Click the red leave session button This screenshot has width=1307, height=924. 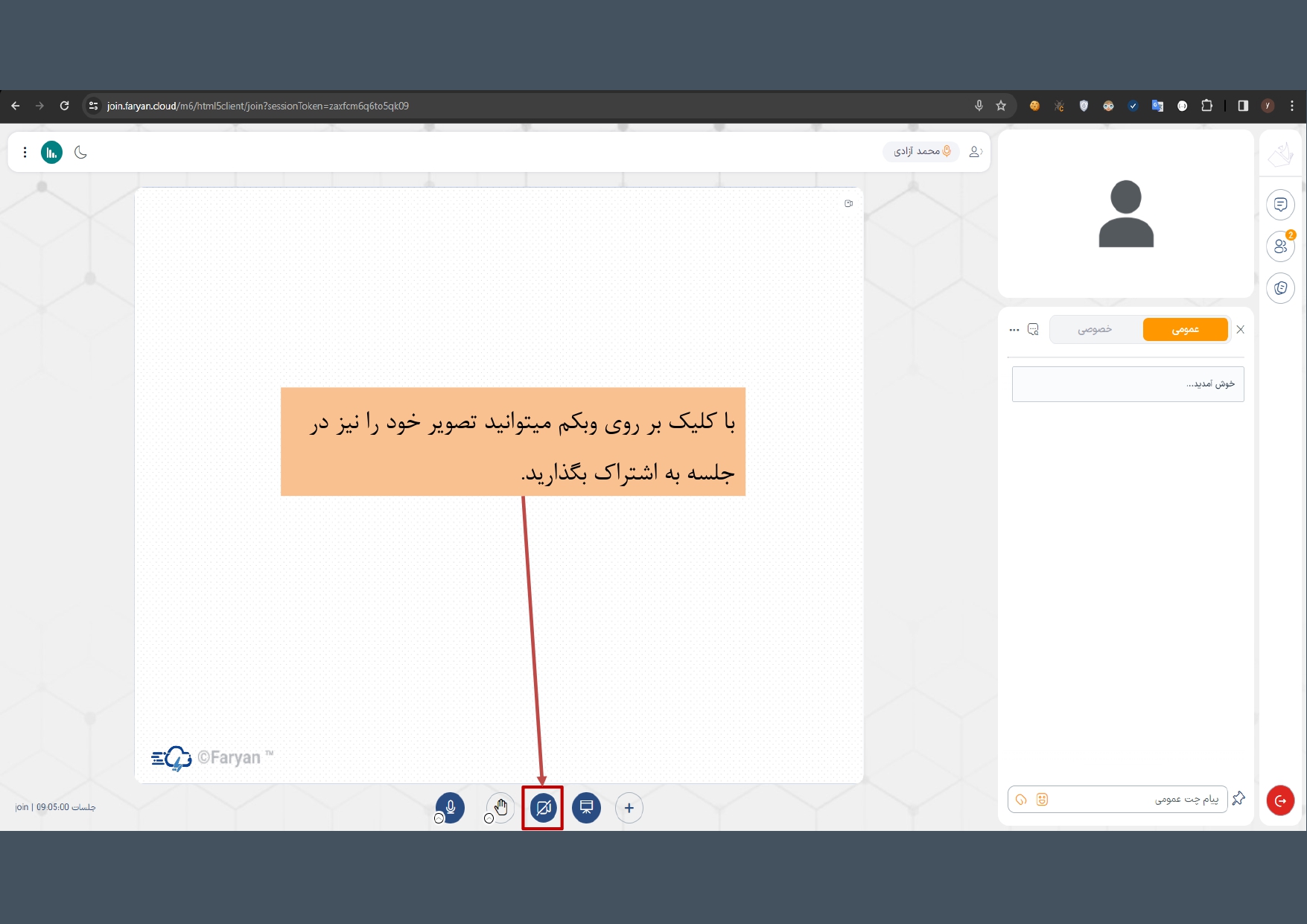click(1280, 800)
